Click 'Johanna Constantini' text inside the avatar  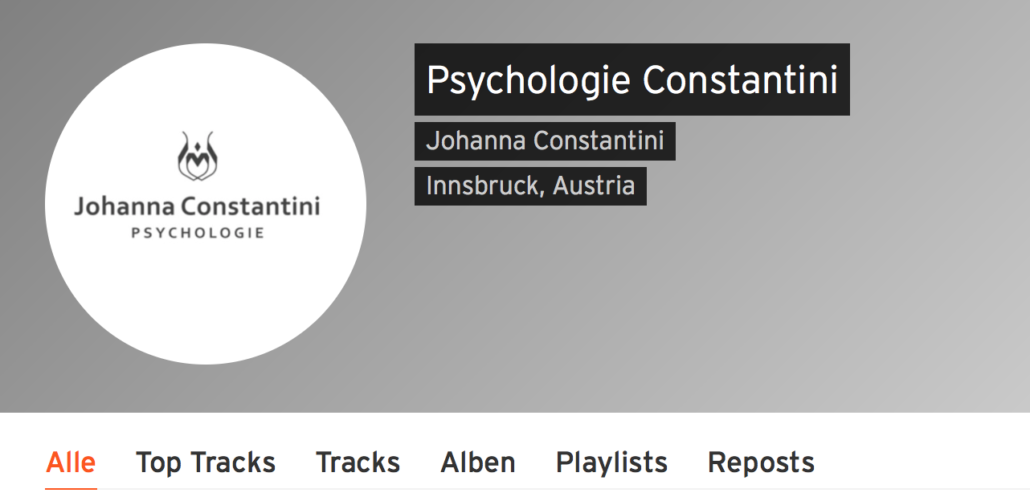(x=197, y=207)
